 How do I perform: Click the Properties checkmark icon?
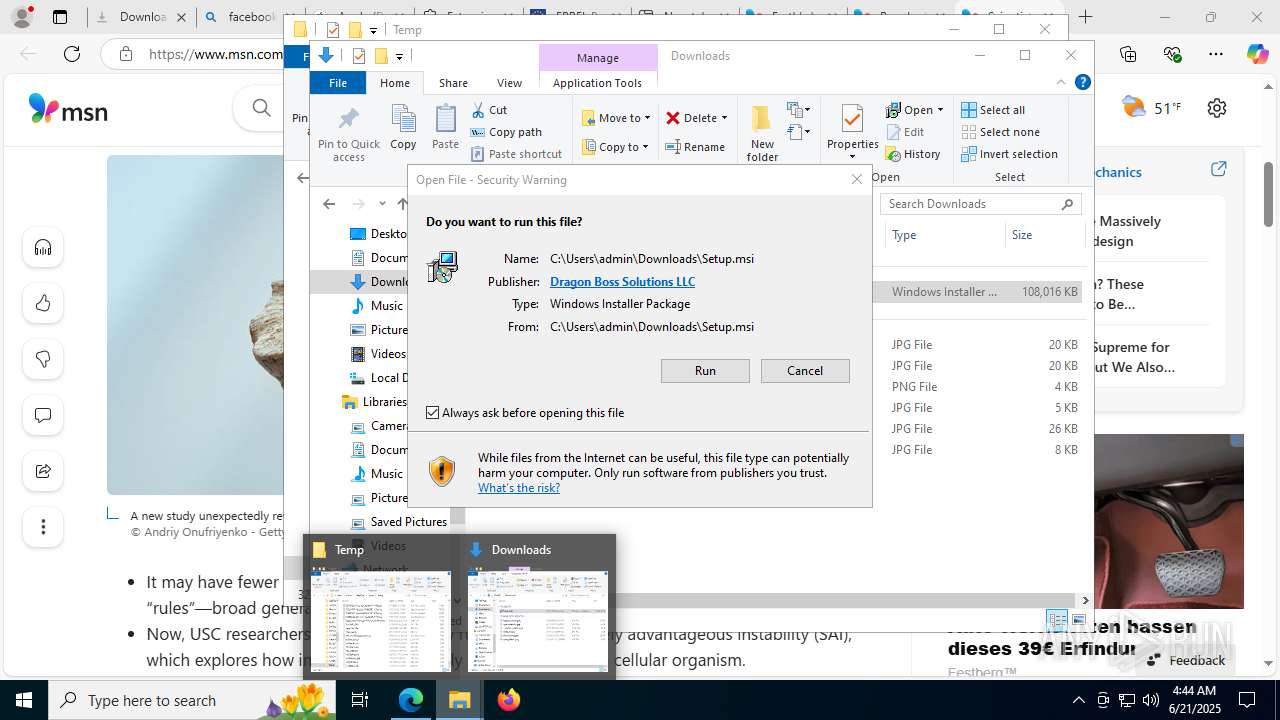(852, 119)
